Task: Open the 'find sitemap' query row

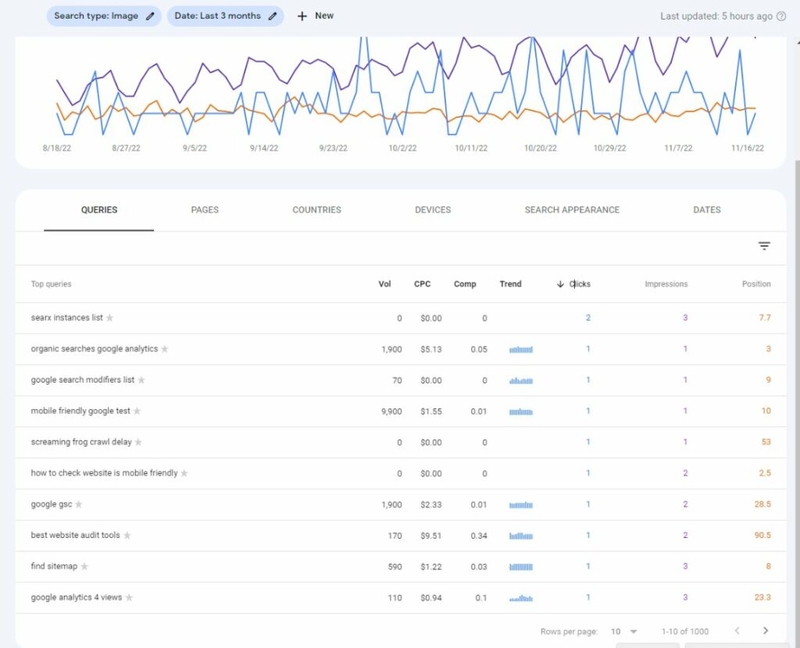Action: (x=401, y=566)
